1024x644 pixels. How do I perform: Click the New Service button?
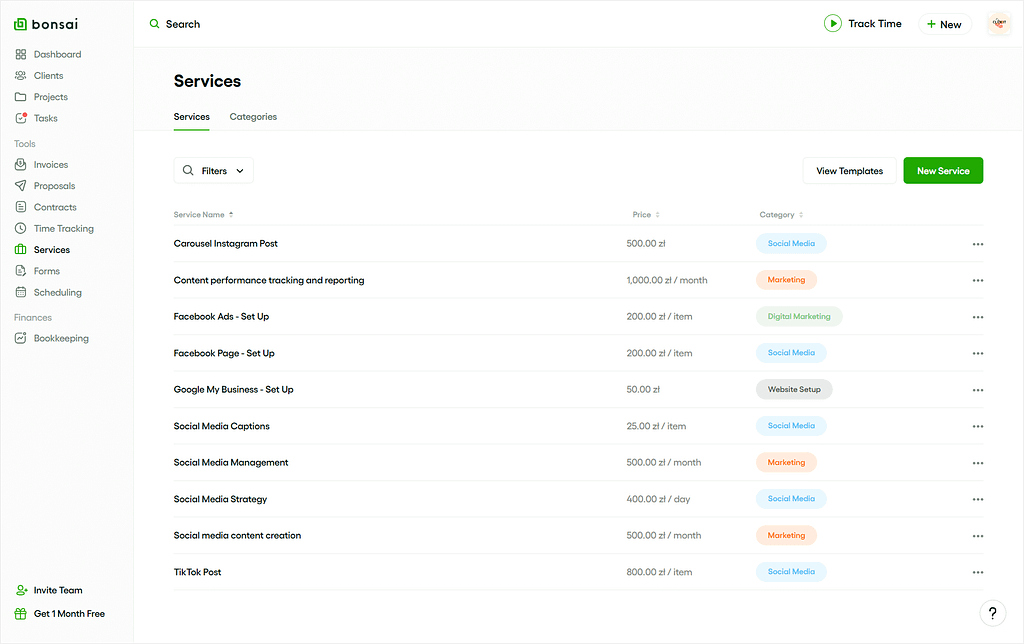pyautogui.click(x=943, y=170)
